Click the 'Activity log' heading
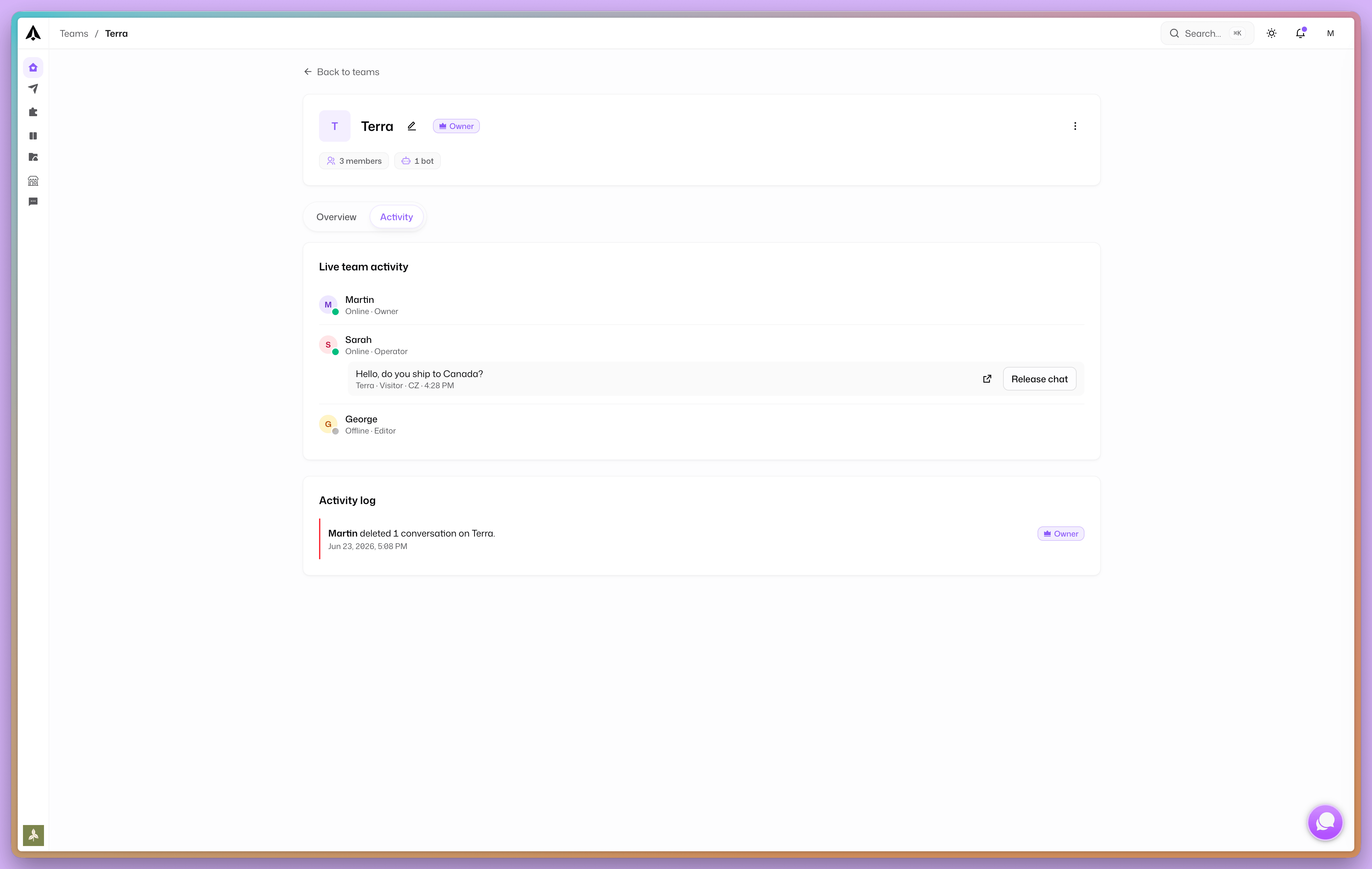Viewport: 1372px width, 869px height. point(347,500)
